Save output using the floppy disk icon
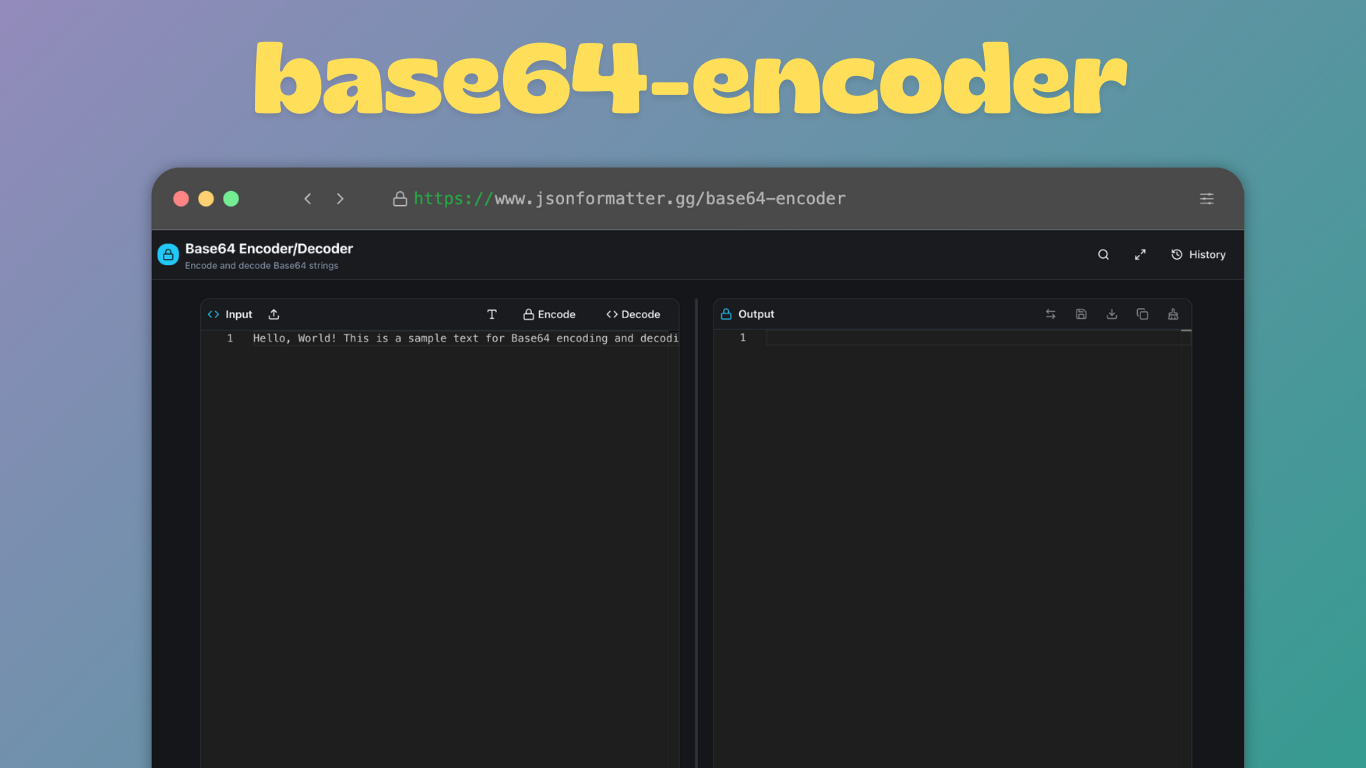 pyautogui.click(x=1081, y=314)
